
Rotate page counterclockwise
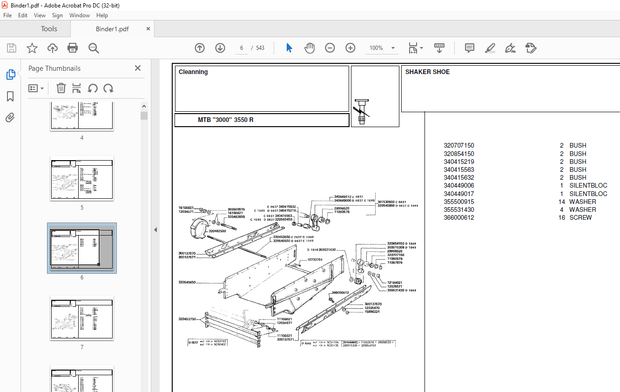[x=93, y=88]
